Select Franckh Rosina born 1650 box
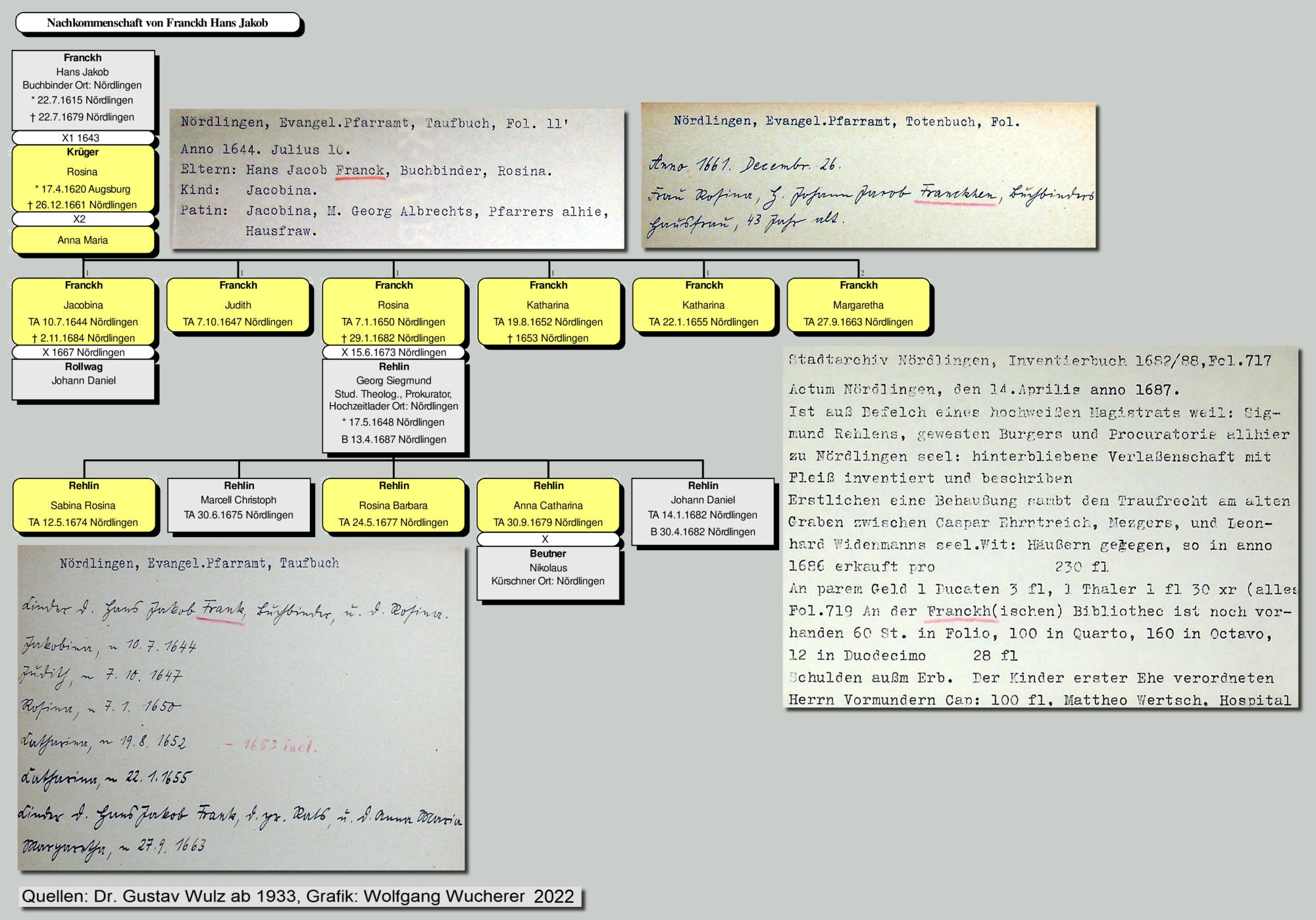Viewport: 1316px width, 920px height. (393, 312)
